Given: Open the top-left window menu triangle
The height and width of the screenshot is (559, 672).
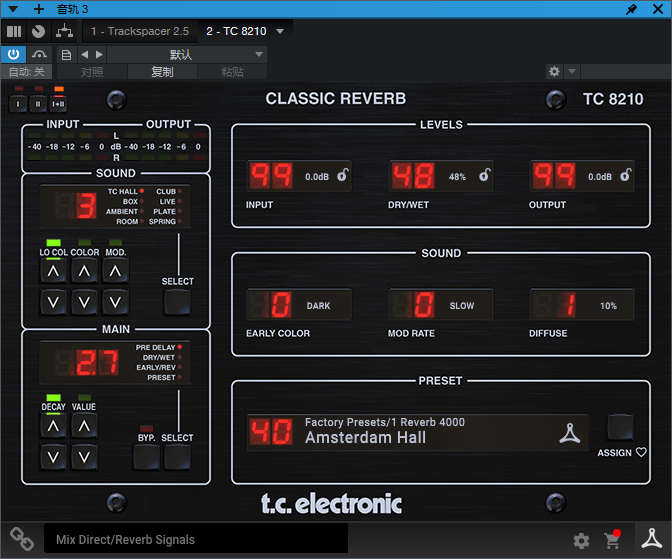Looking at the screenshot, I should (13, 9).
